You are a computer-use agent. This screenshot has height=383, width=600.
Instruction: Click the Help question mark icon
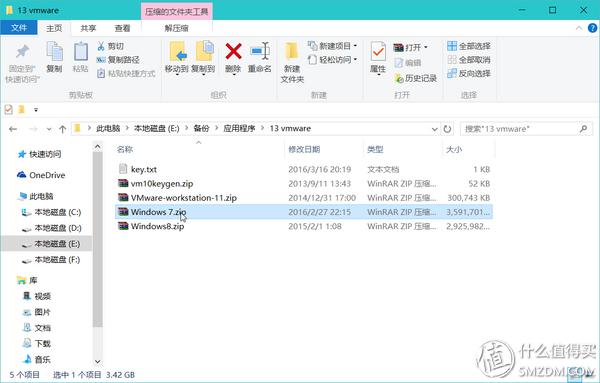pos(592,28)
